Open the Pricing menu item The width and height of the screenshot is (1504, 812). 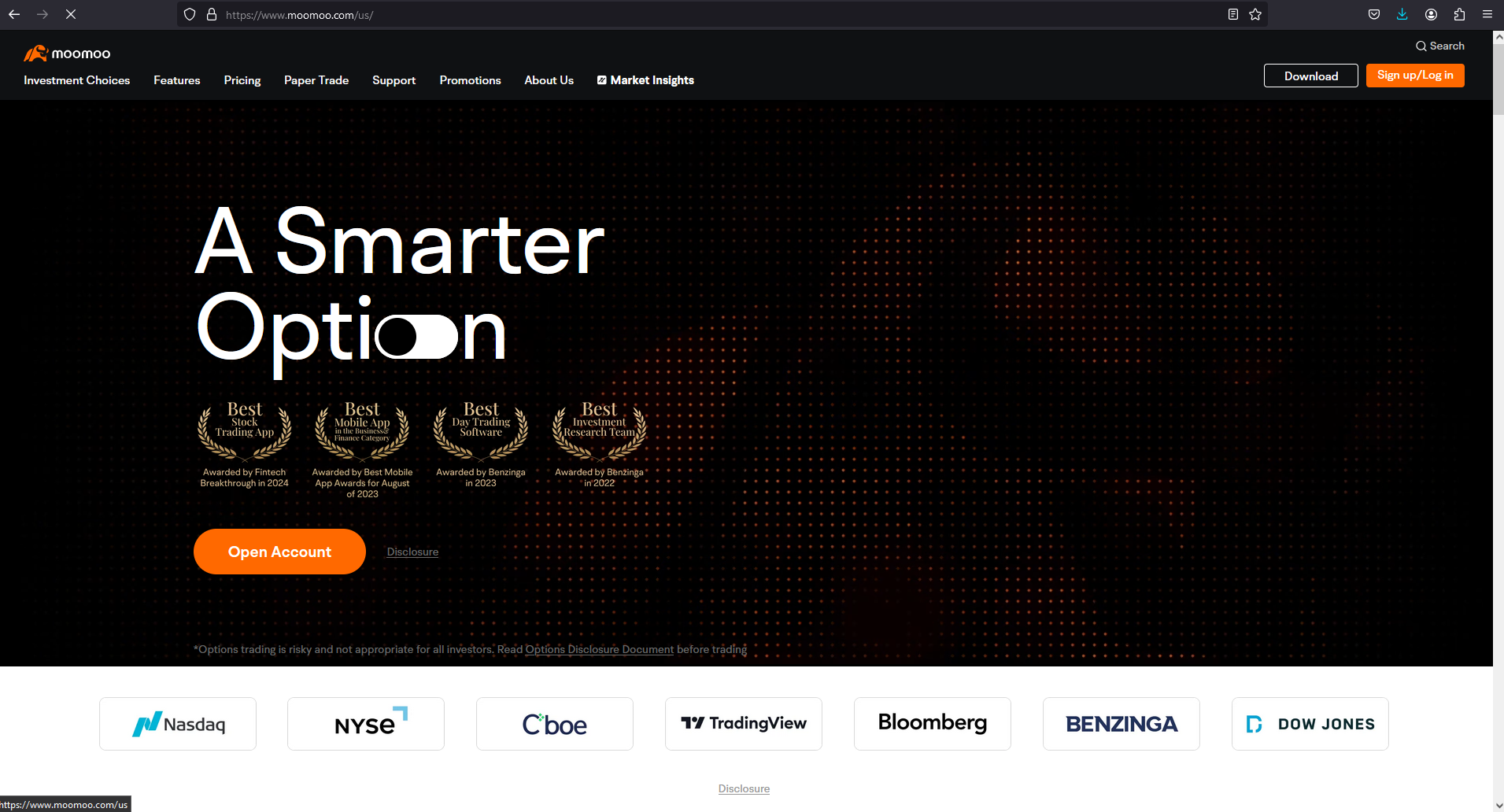[242, 80]
